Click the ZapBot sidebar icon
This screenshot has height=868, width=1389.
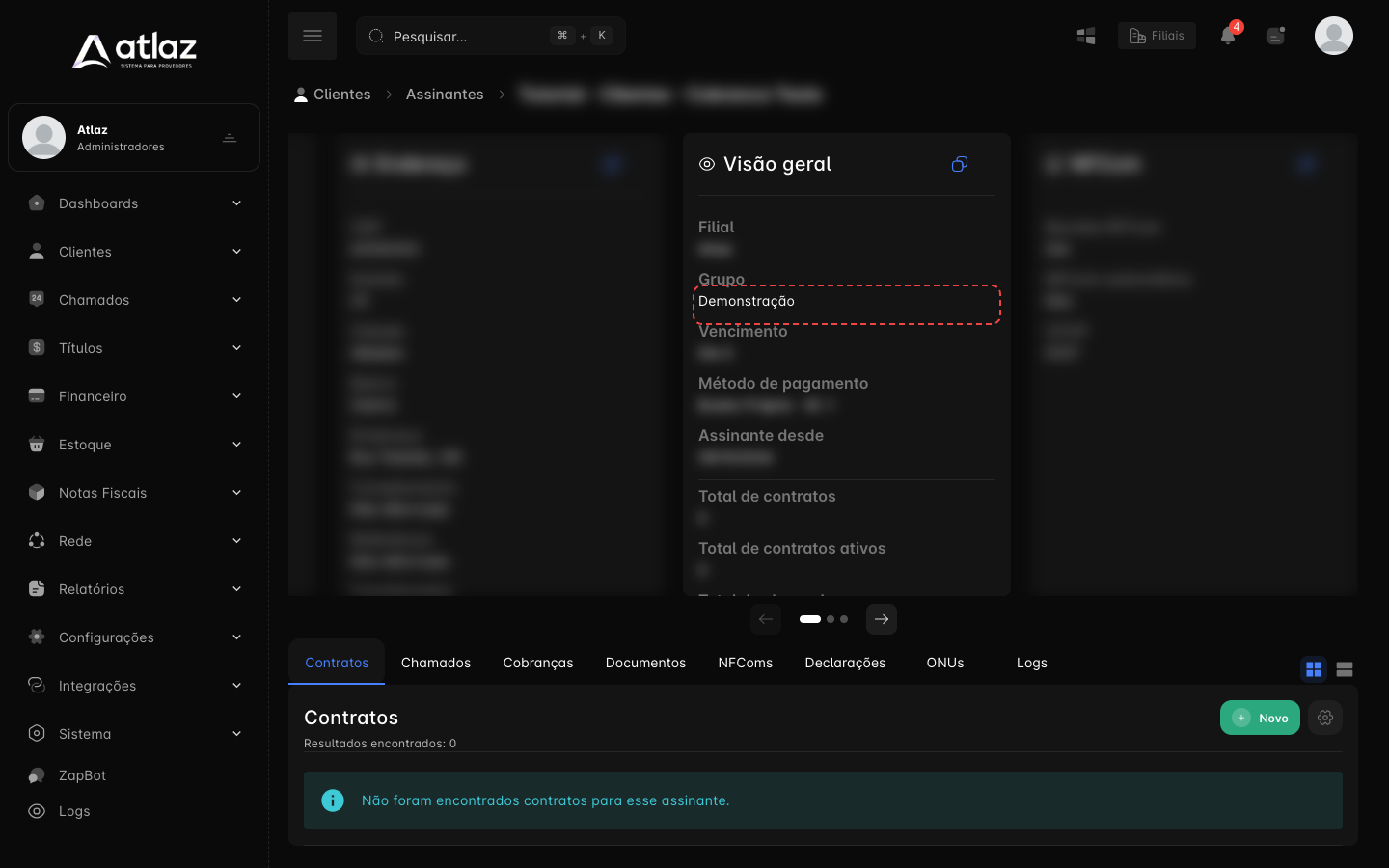[37, 775]
